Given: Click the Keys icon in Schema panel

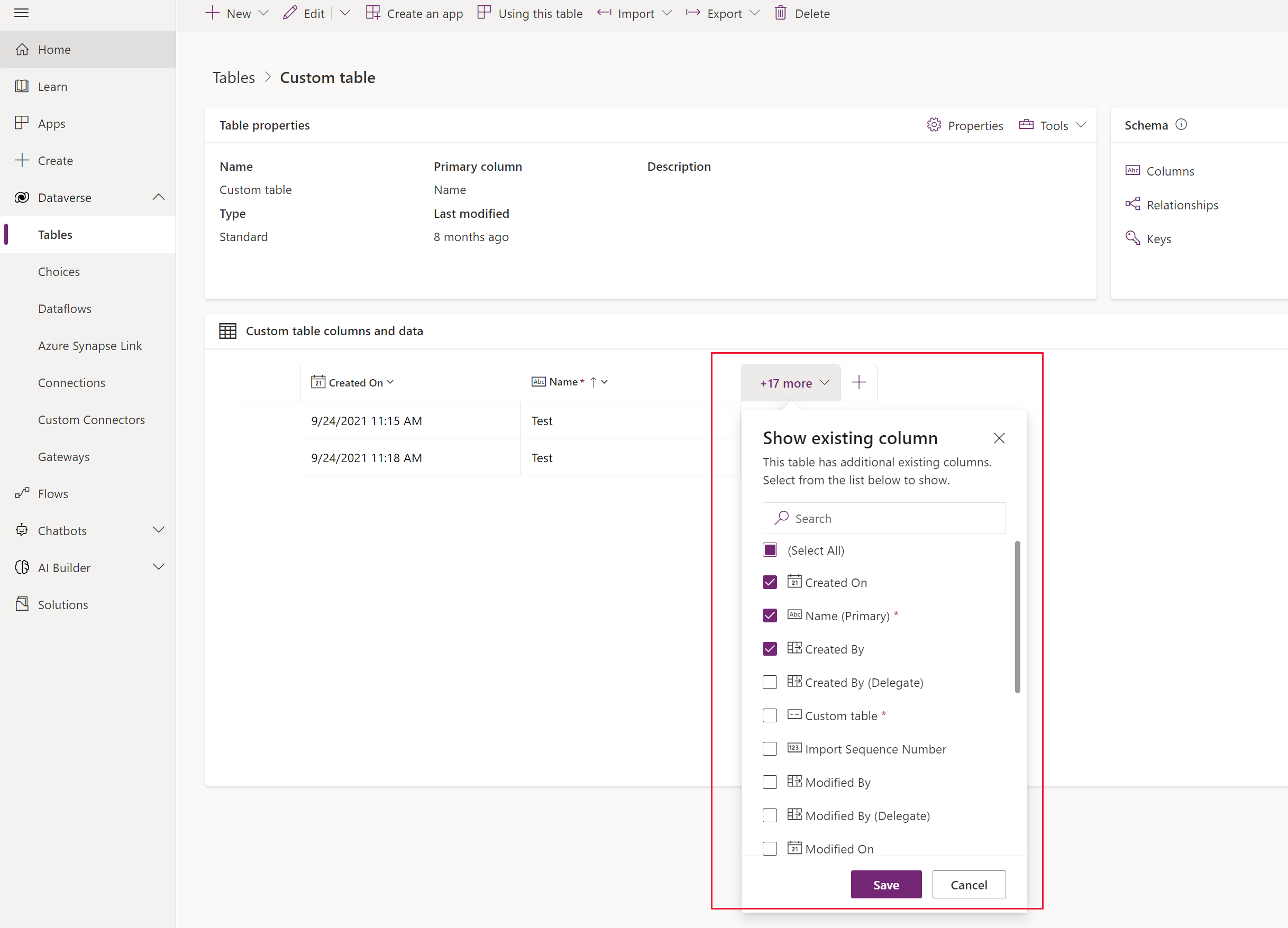Looking at the screenshot, I should 1134,239.
